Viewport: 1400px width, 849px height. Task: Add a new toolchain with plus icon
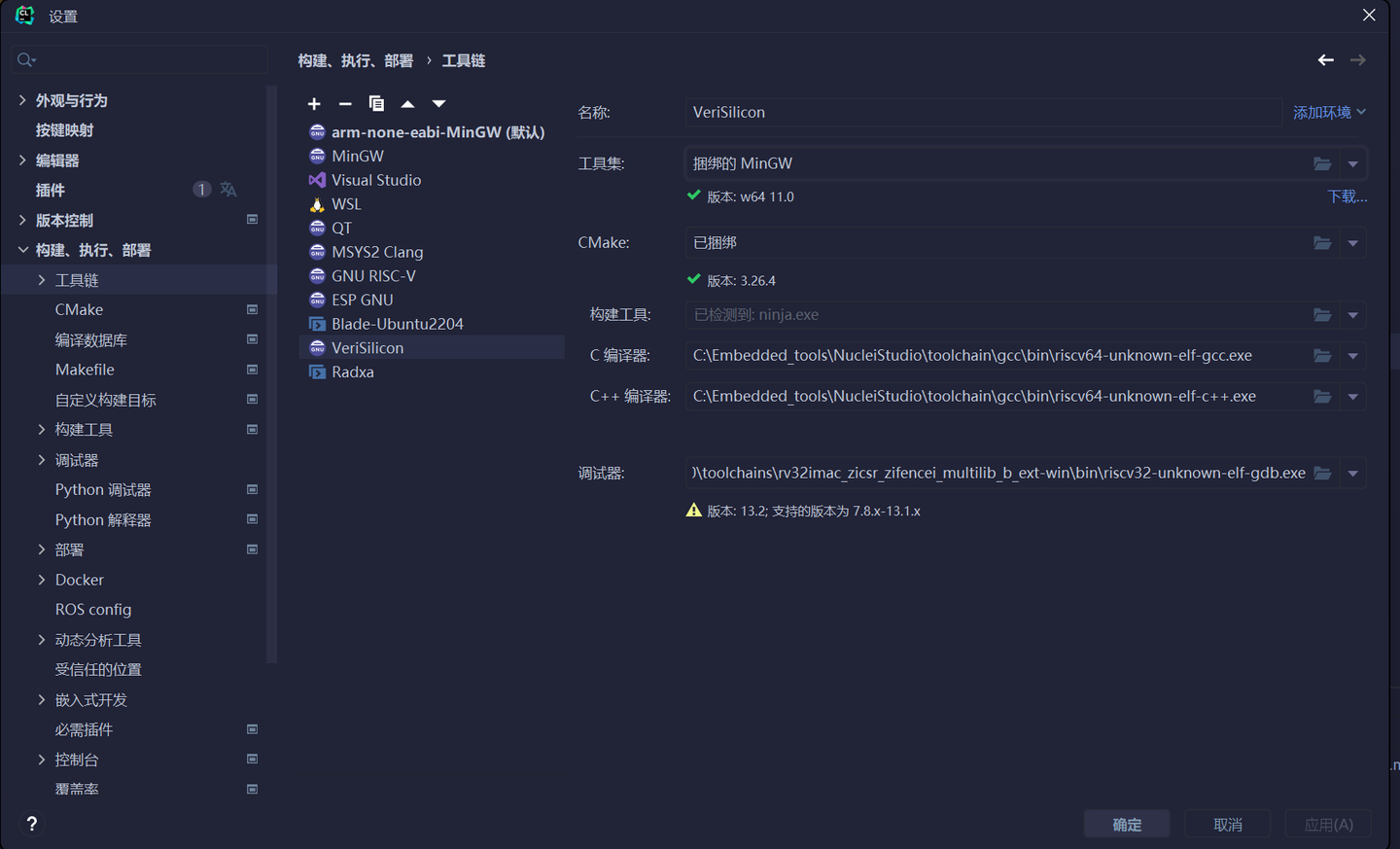[314, 104]
